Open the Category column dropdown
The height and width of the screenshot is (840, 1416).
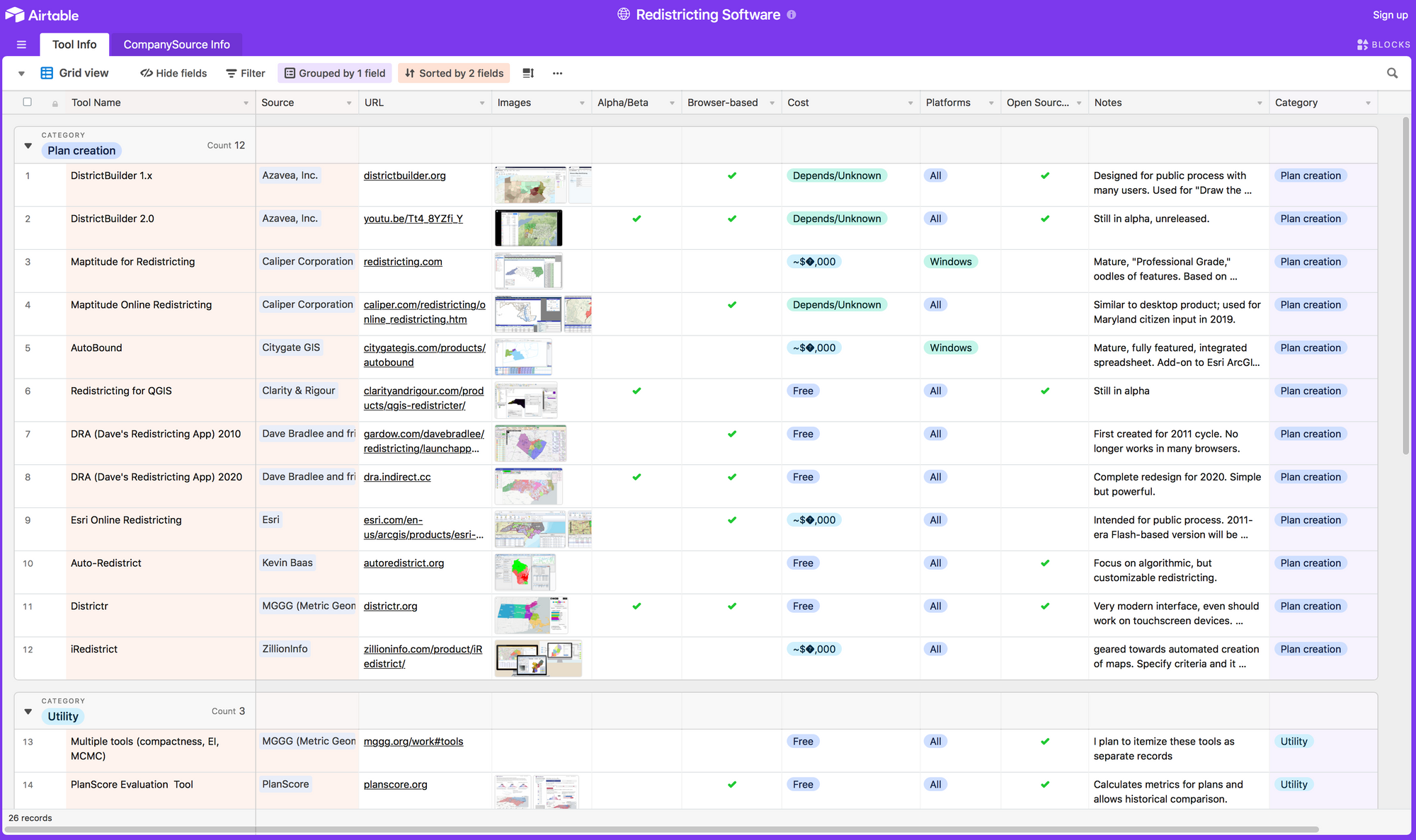click(x=1368, y=103)
